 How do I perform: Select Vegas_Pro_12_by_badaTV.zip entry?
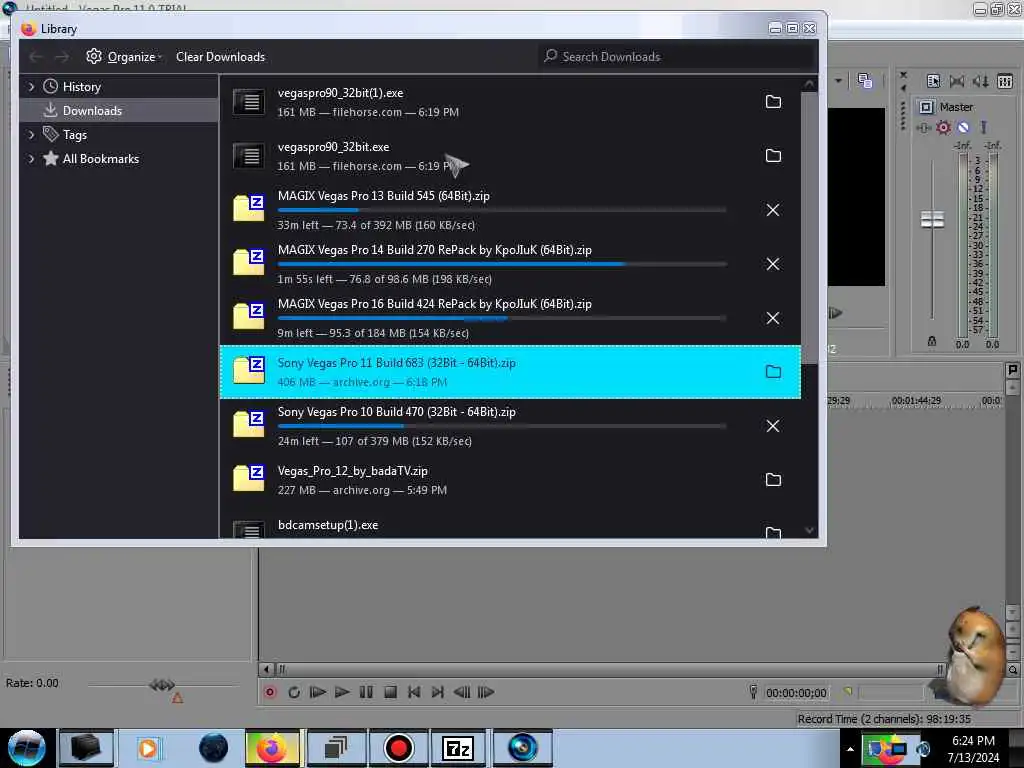(510, 480)
